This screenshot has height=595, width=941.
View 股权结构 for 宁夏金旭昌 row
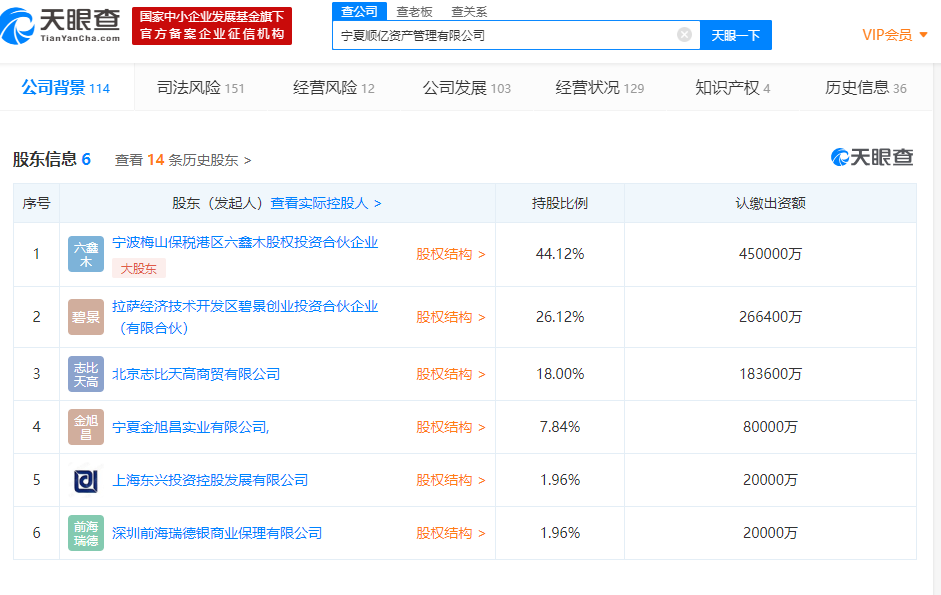(451, 427)
